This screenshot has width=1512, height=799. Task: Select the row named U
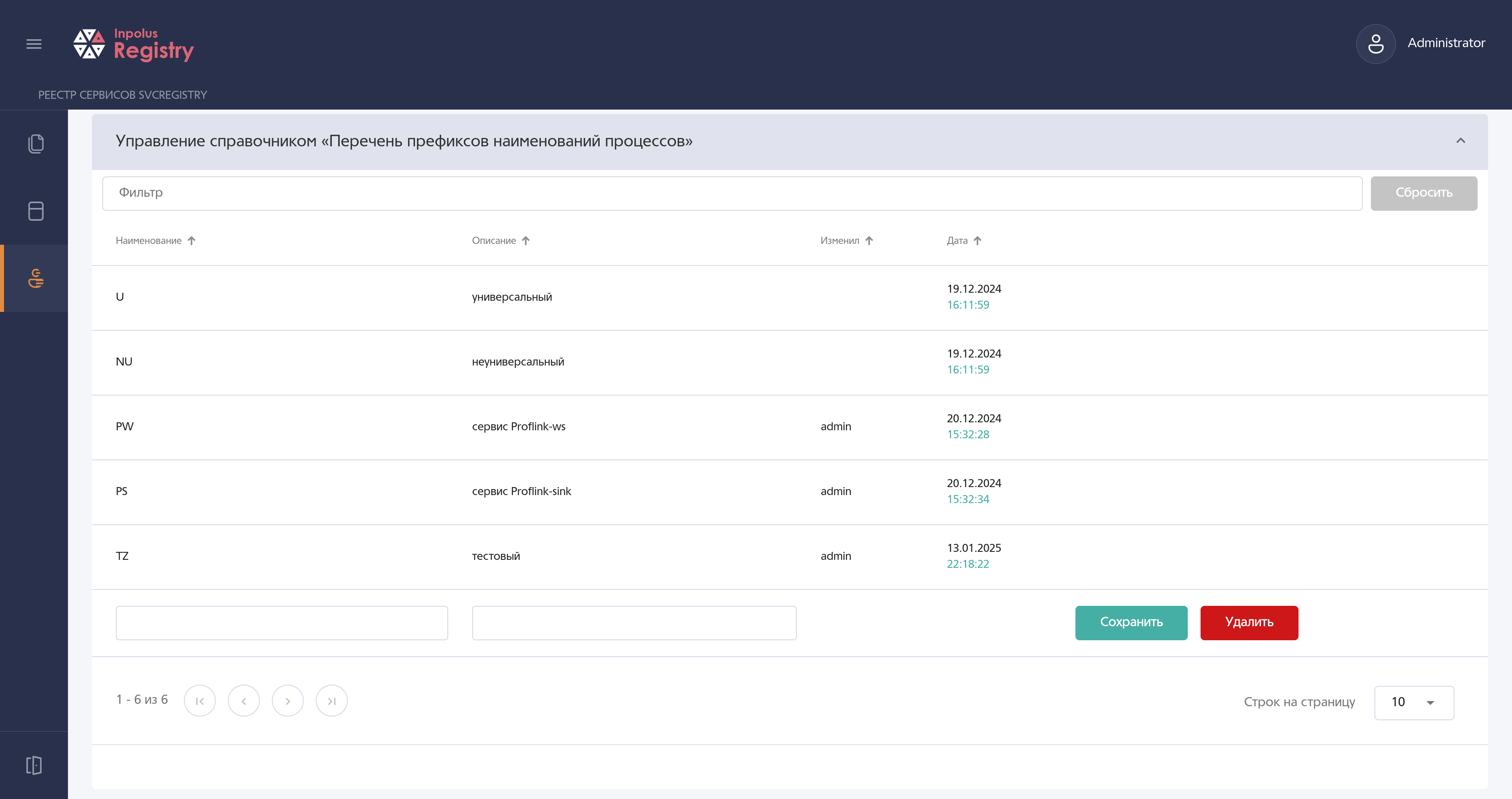(790, 298)
